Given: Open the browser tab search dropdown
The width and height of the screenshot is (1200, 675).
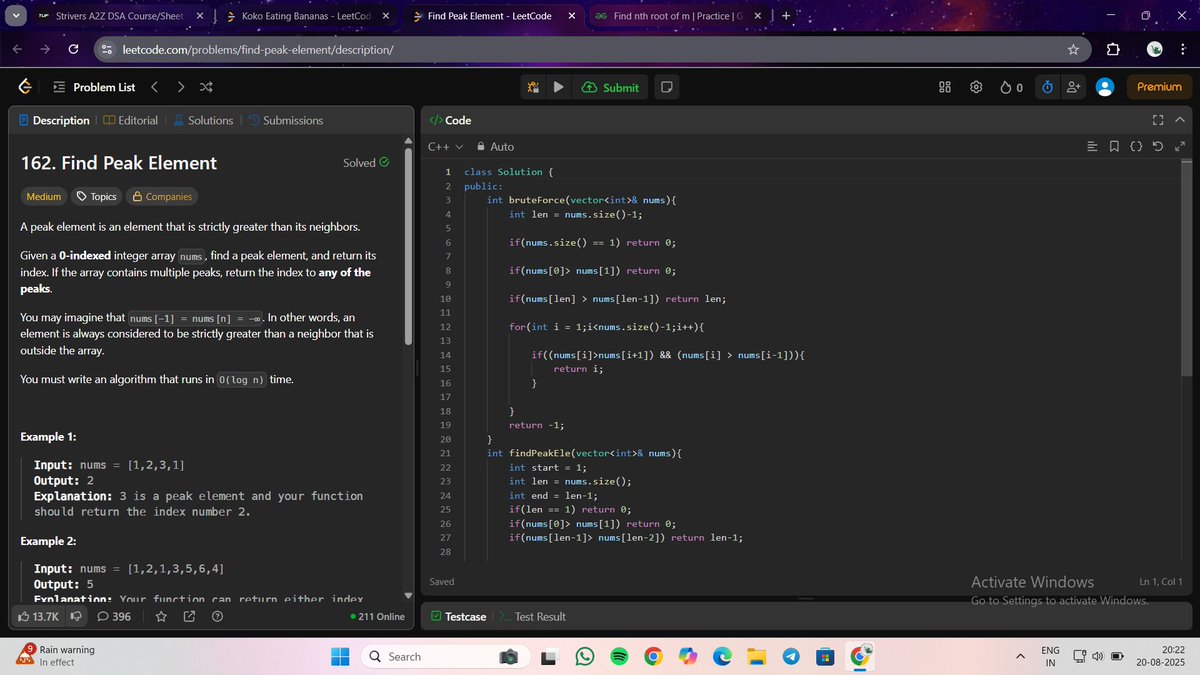Looking at the screenshot, I should [15, 16].
